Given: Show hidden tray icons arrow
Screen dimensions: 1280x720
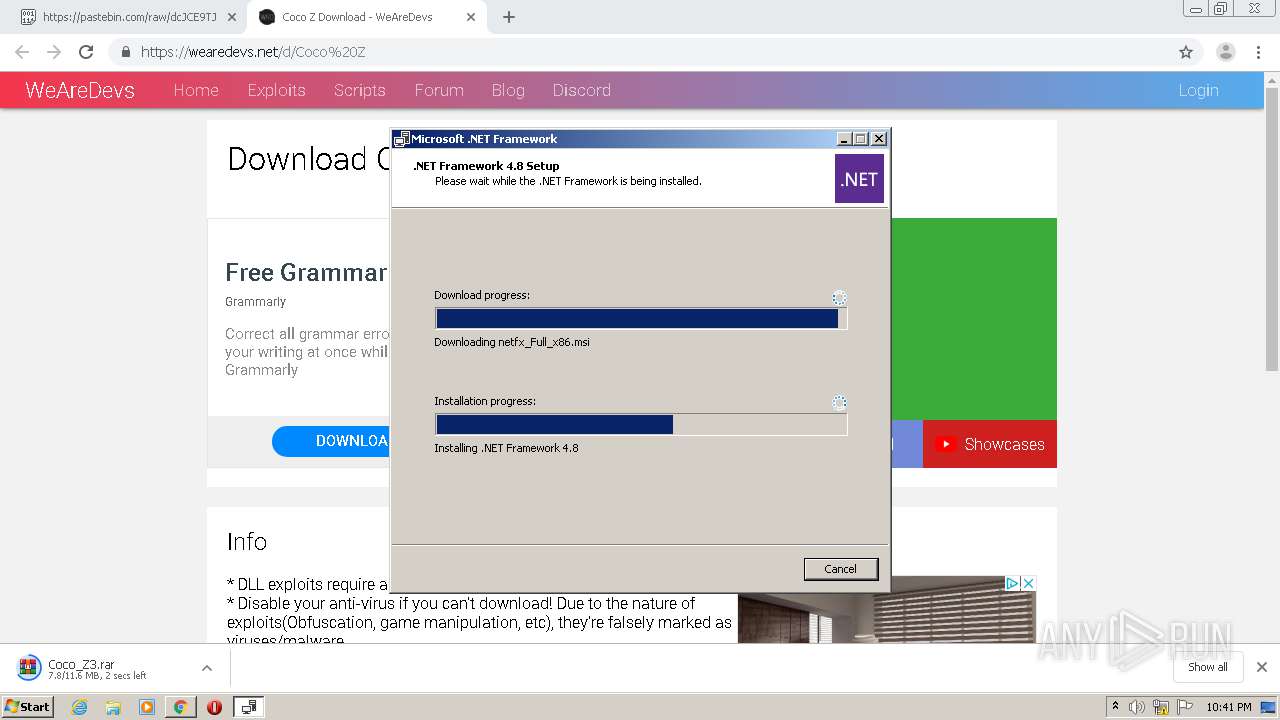Looking at the screenshot, I should tap(1115, 707).
